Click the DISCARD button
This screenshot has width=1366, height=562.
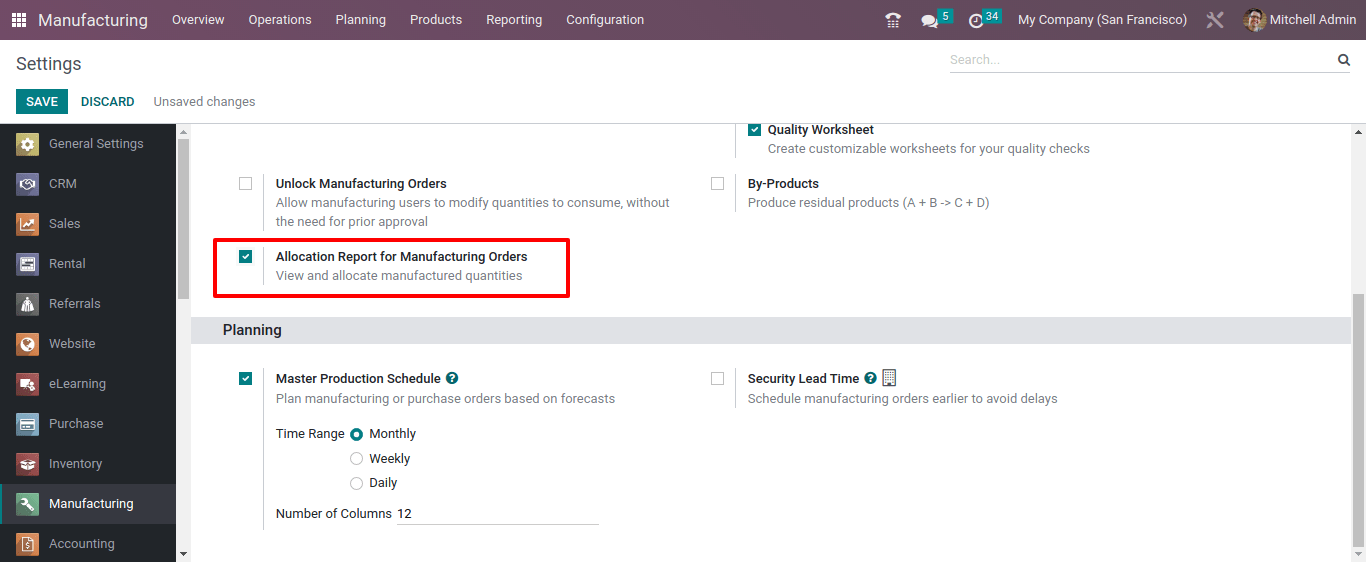108,102
